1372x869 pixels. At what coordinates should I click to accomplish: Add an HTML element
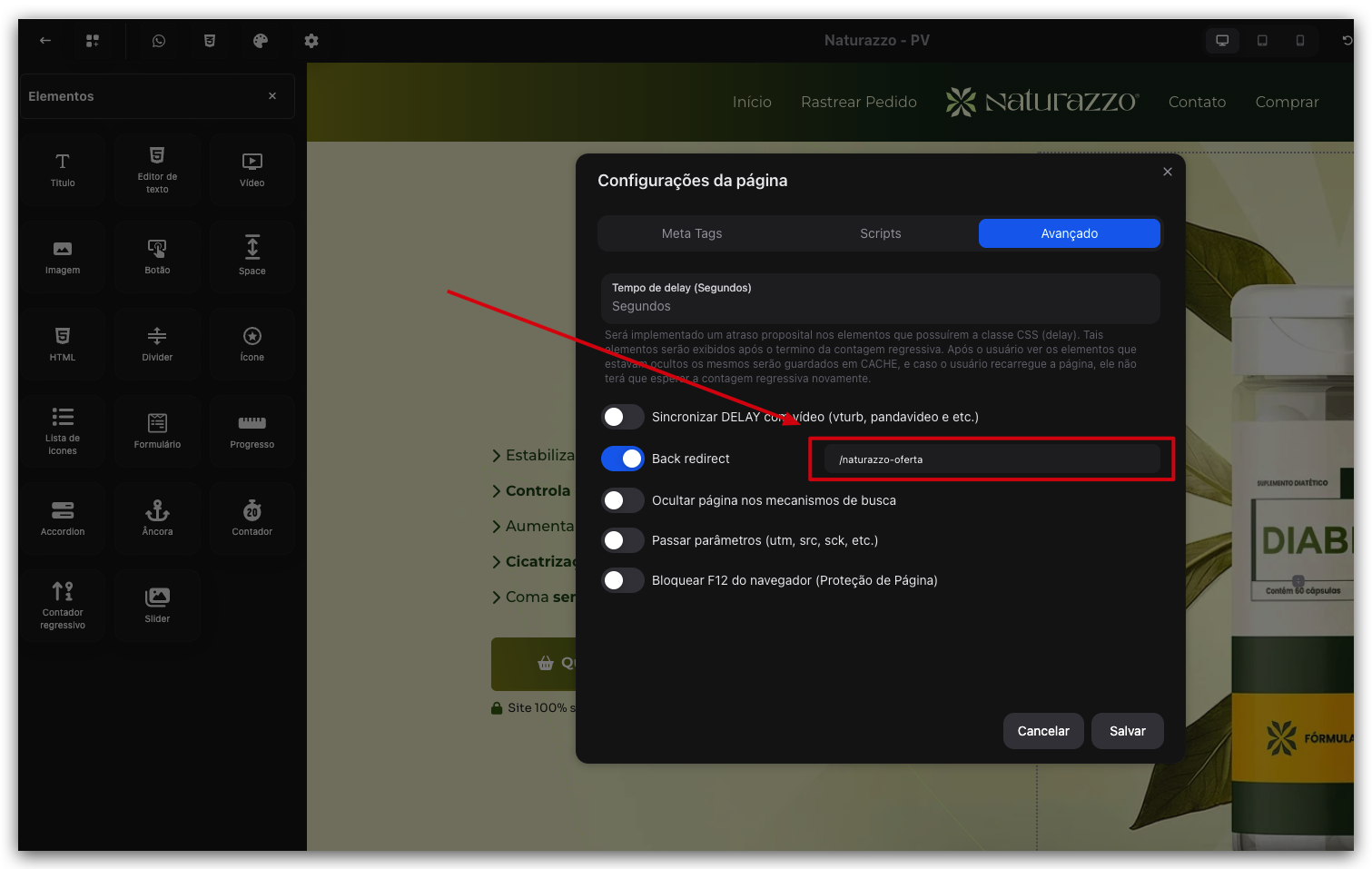63,344
